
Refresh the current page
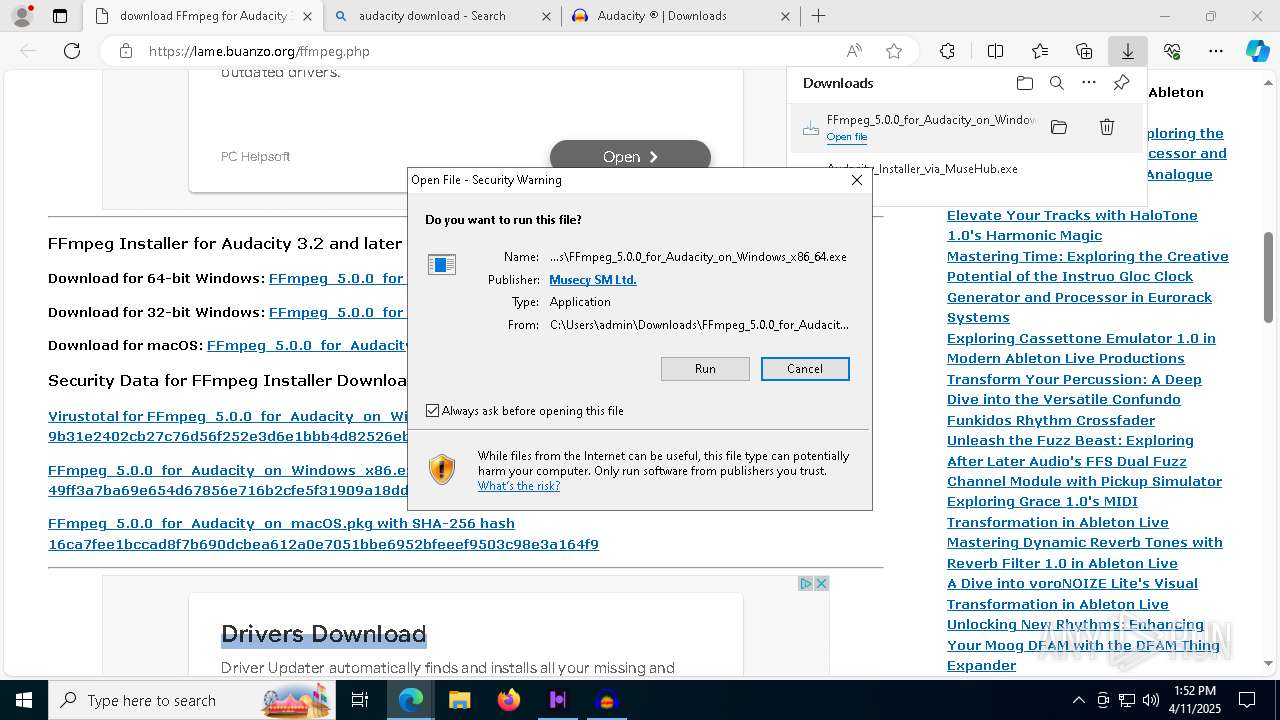72,51
